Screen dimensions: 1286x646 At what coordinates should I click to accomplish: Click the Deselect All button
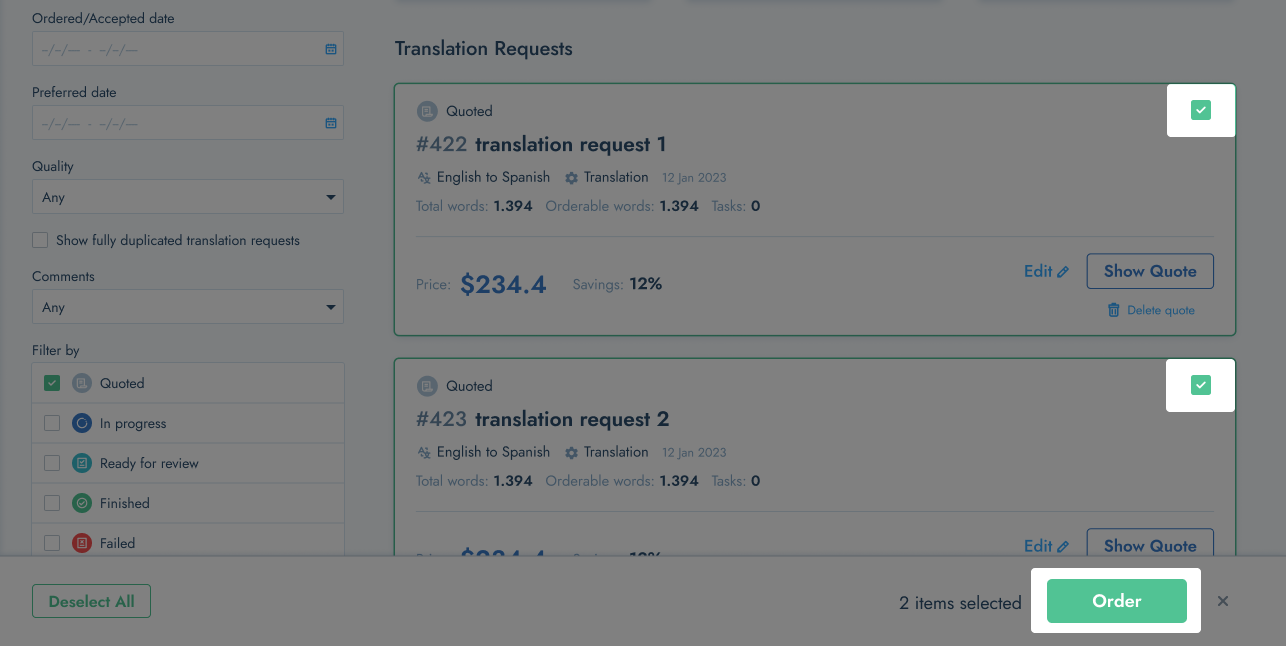coord(91,601)
